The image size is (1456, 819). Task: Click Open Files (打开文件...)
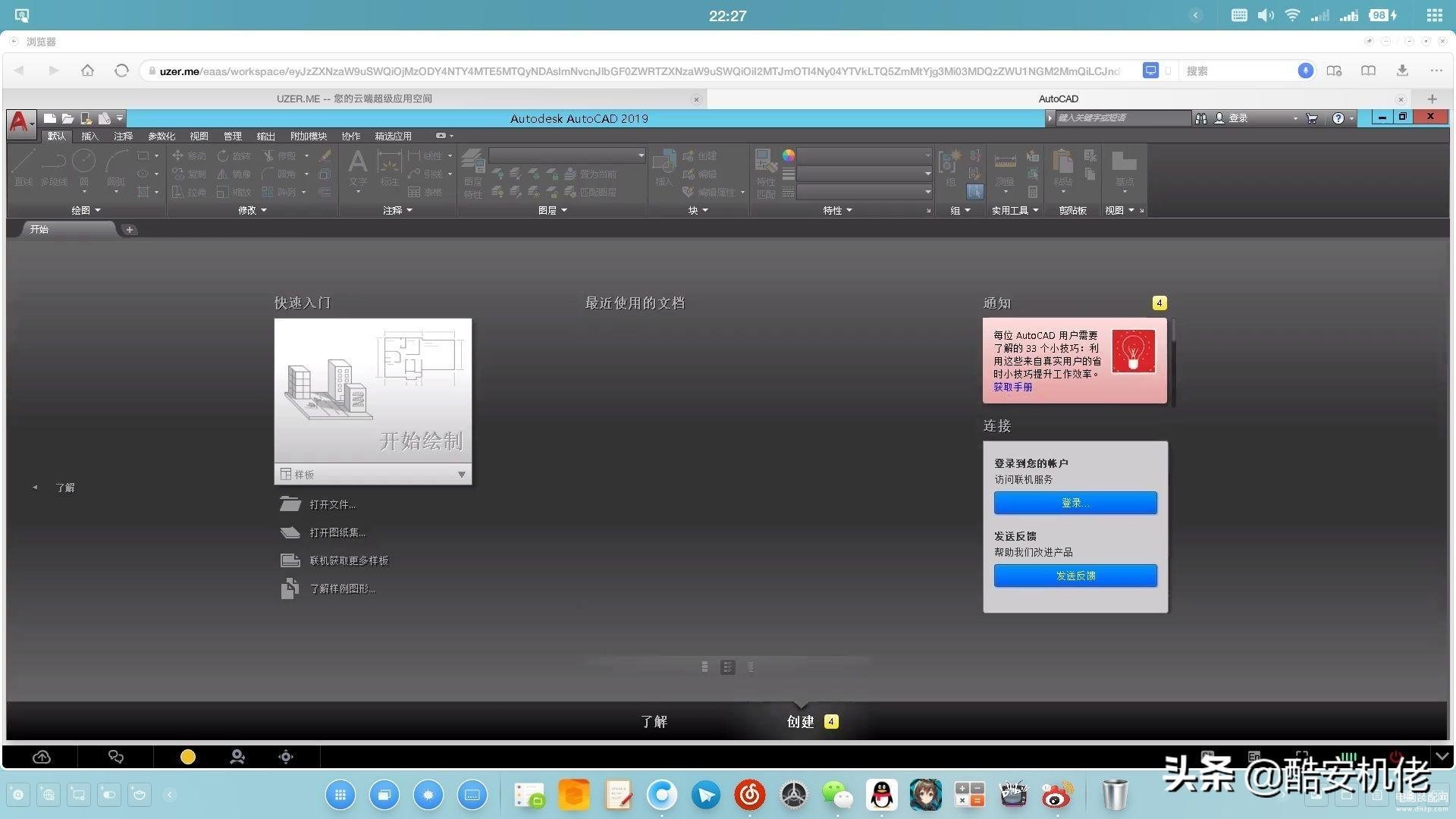pyautogui.click(x=318, y=504)
